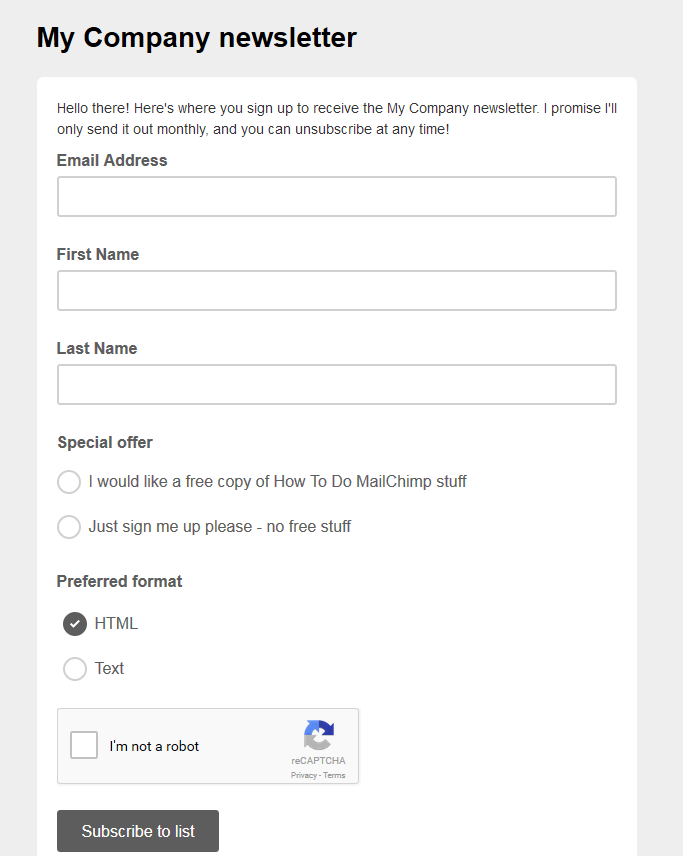
Task: Click into the First Name text box
Action: [336, 291]
